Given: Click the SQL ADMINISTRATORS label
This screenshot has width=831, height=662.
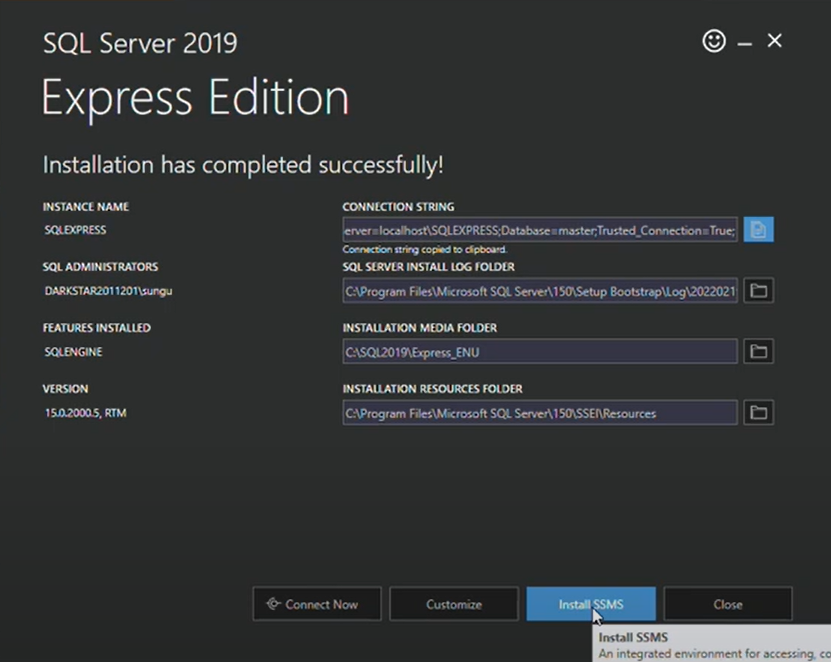Looking at the screenshot, I should coord(100,267).
